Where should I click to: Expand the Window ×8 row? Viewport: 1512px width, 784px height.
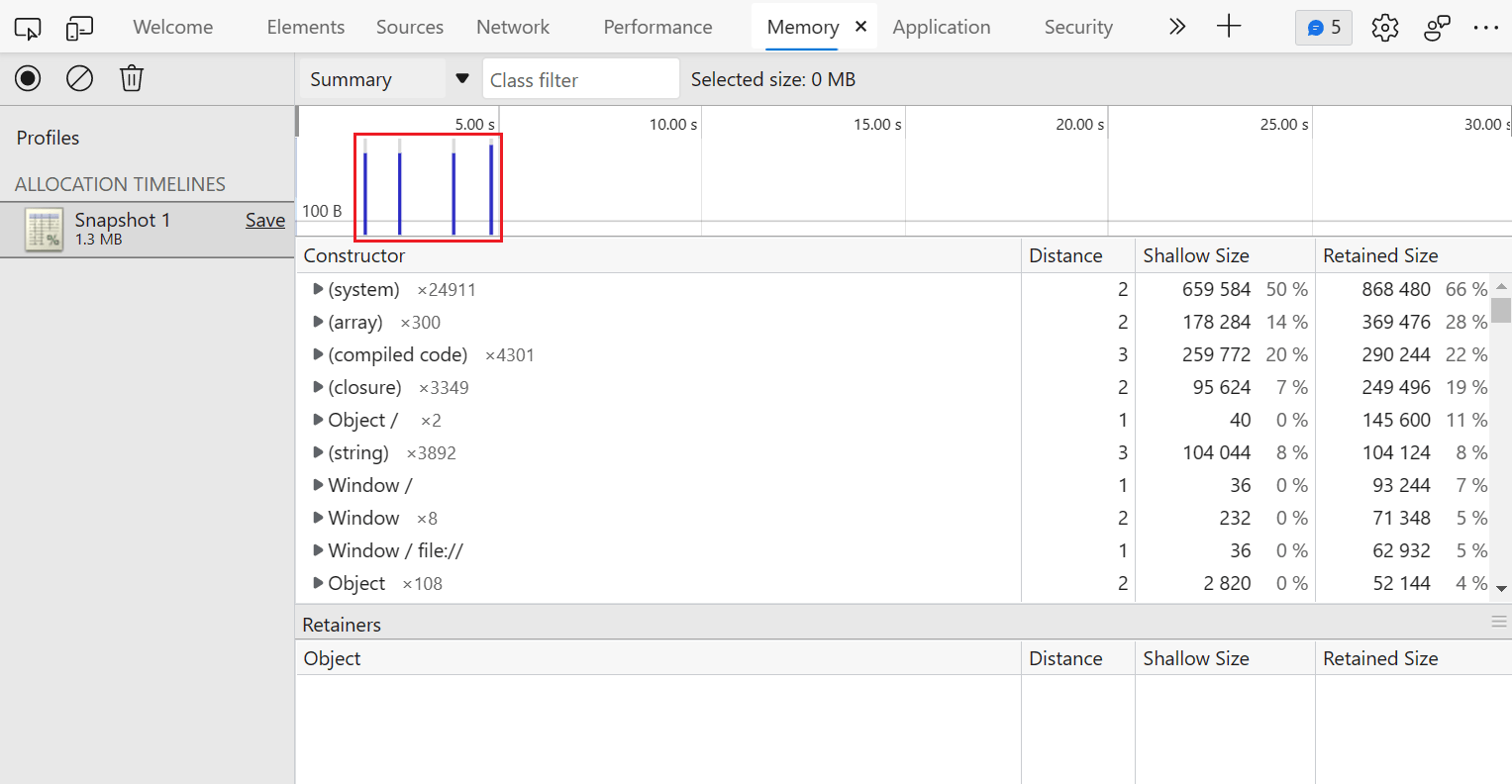[318, 518]
